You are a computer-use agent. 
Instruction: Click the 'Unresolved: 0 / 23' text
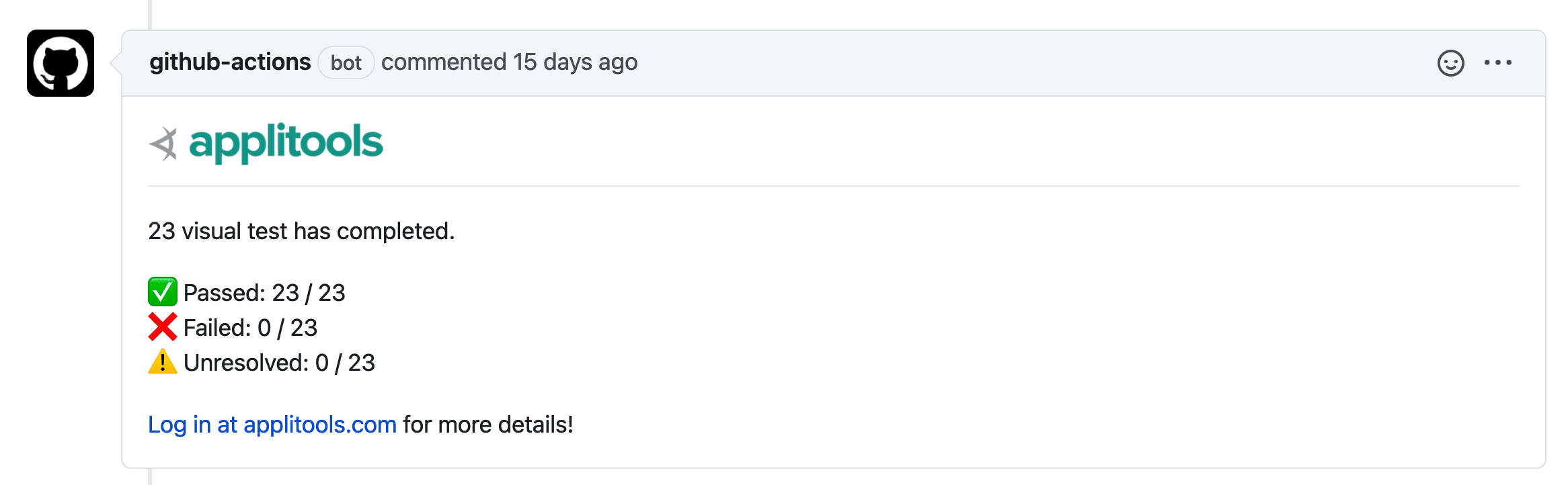tap(279, 363)
